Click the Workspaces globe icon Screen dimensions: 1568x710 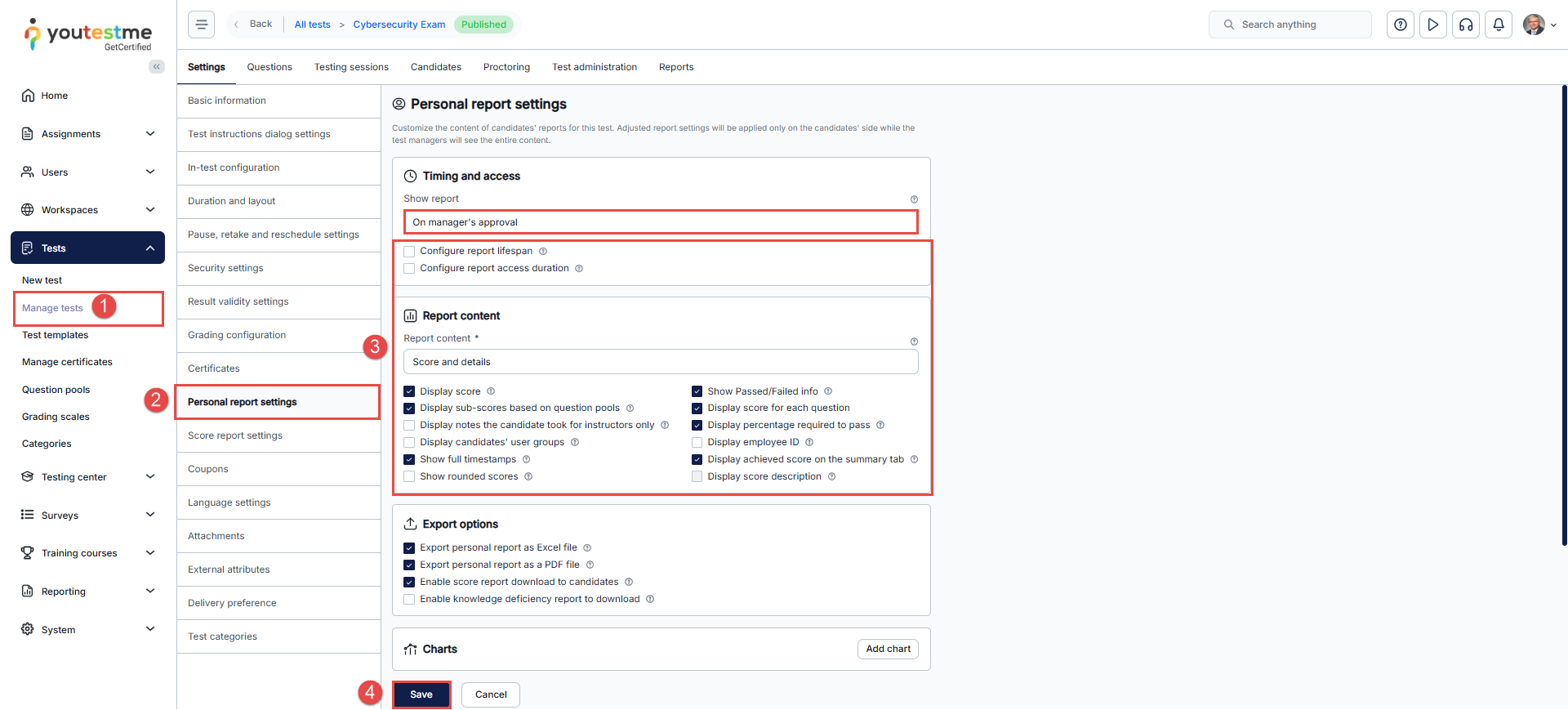(28, 210)
